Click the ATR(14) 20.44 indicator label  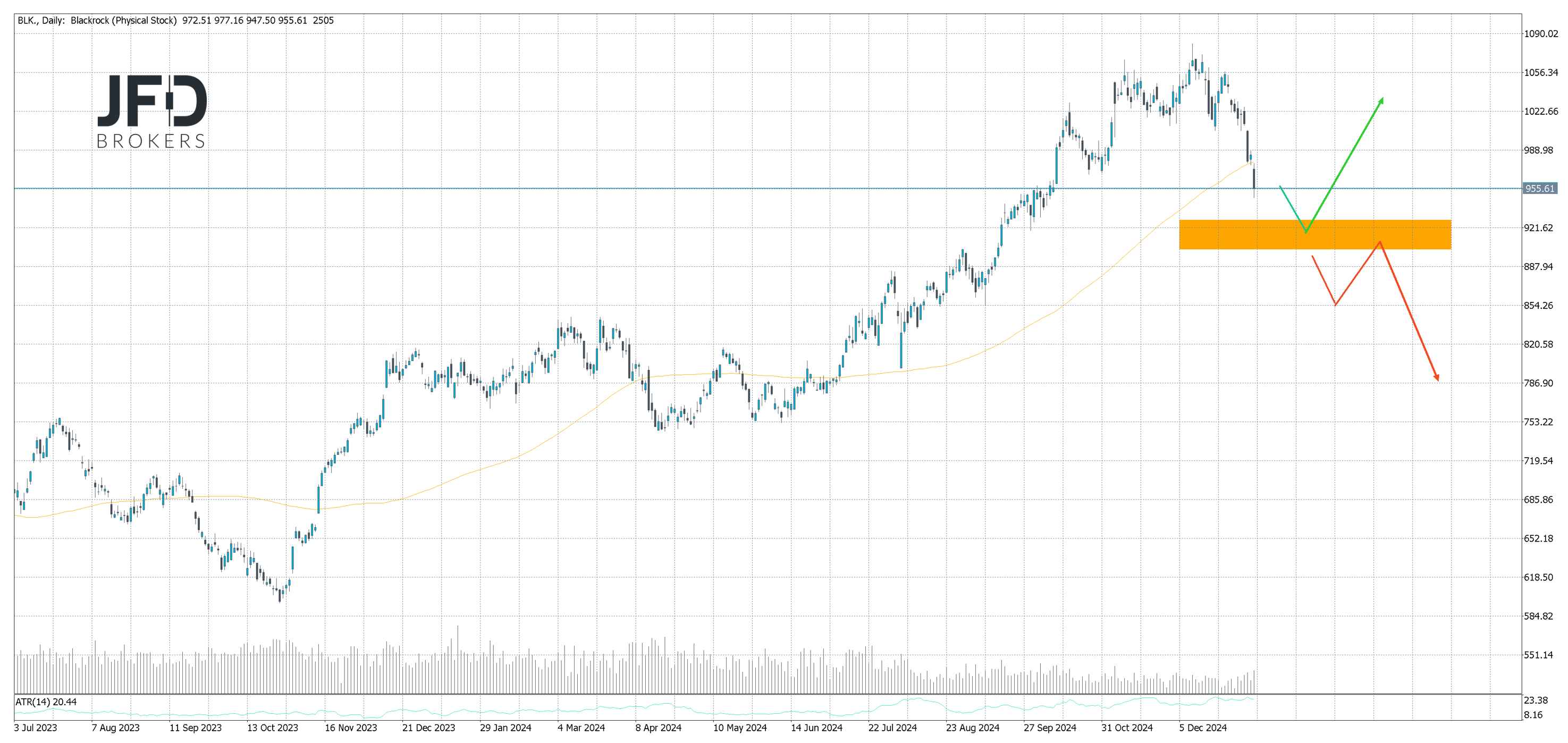[46, 702]
